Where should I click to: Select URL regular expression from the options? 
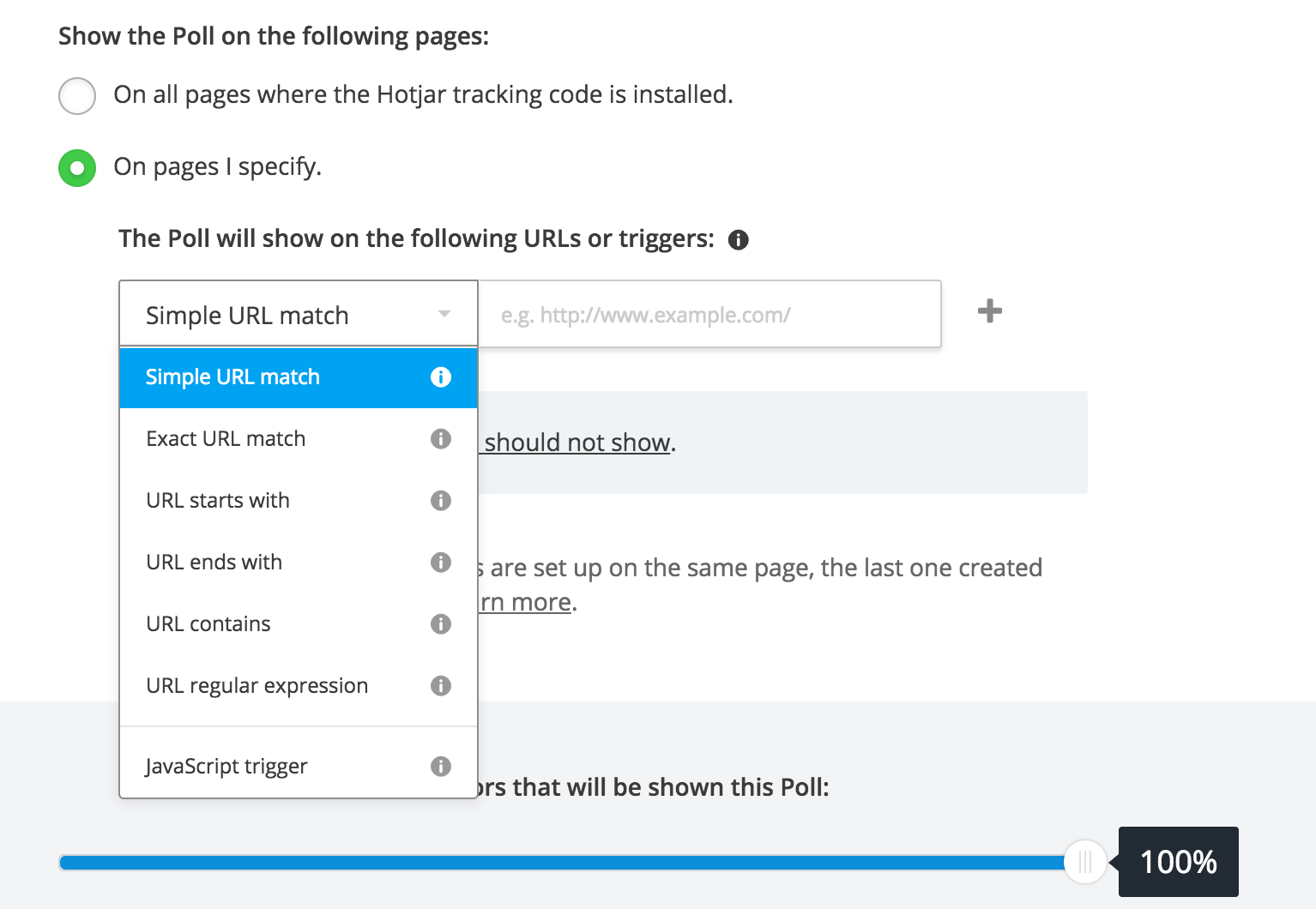point(257,685)
